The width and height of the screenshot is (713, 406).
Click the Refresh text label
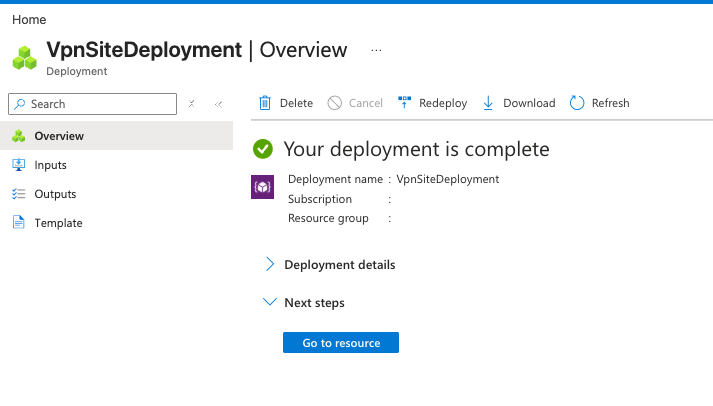coord(610,103)
